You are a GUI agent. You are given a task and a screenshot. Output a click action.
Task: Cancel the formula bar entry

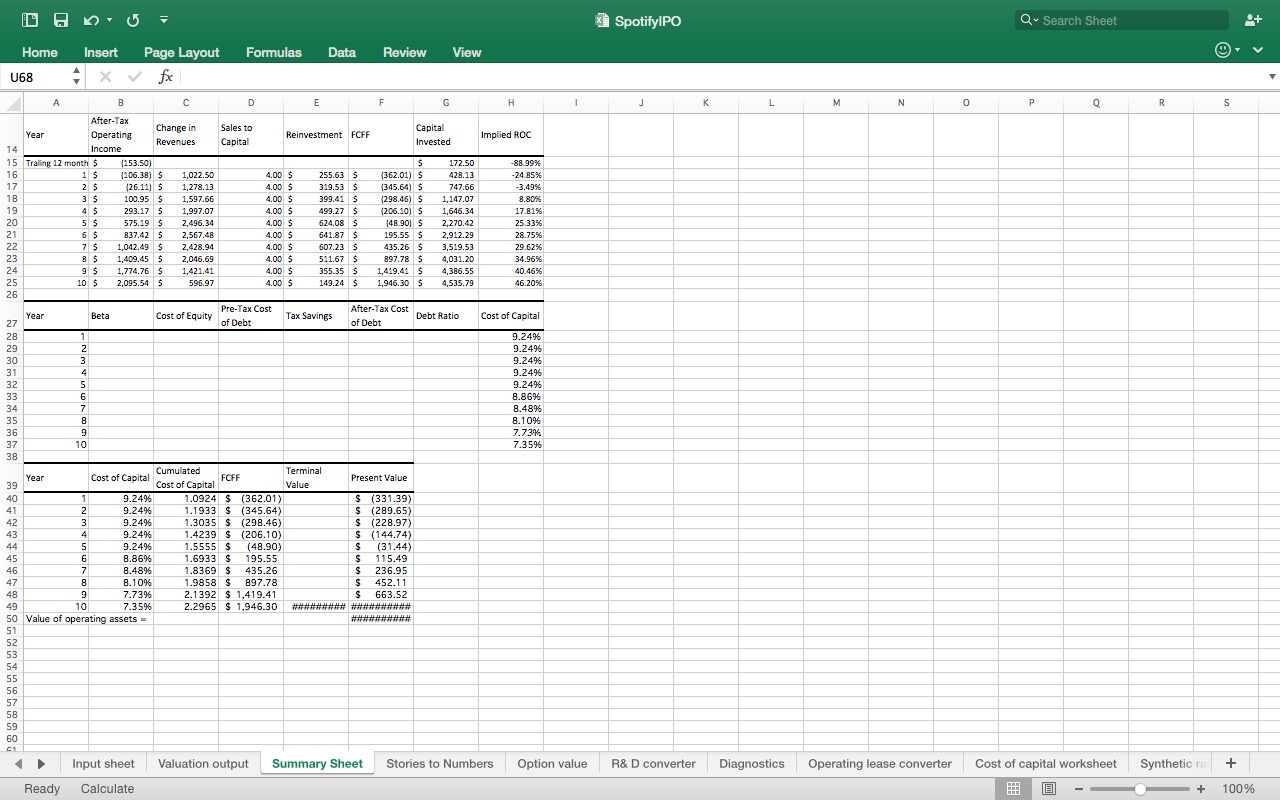(104, 76)
